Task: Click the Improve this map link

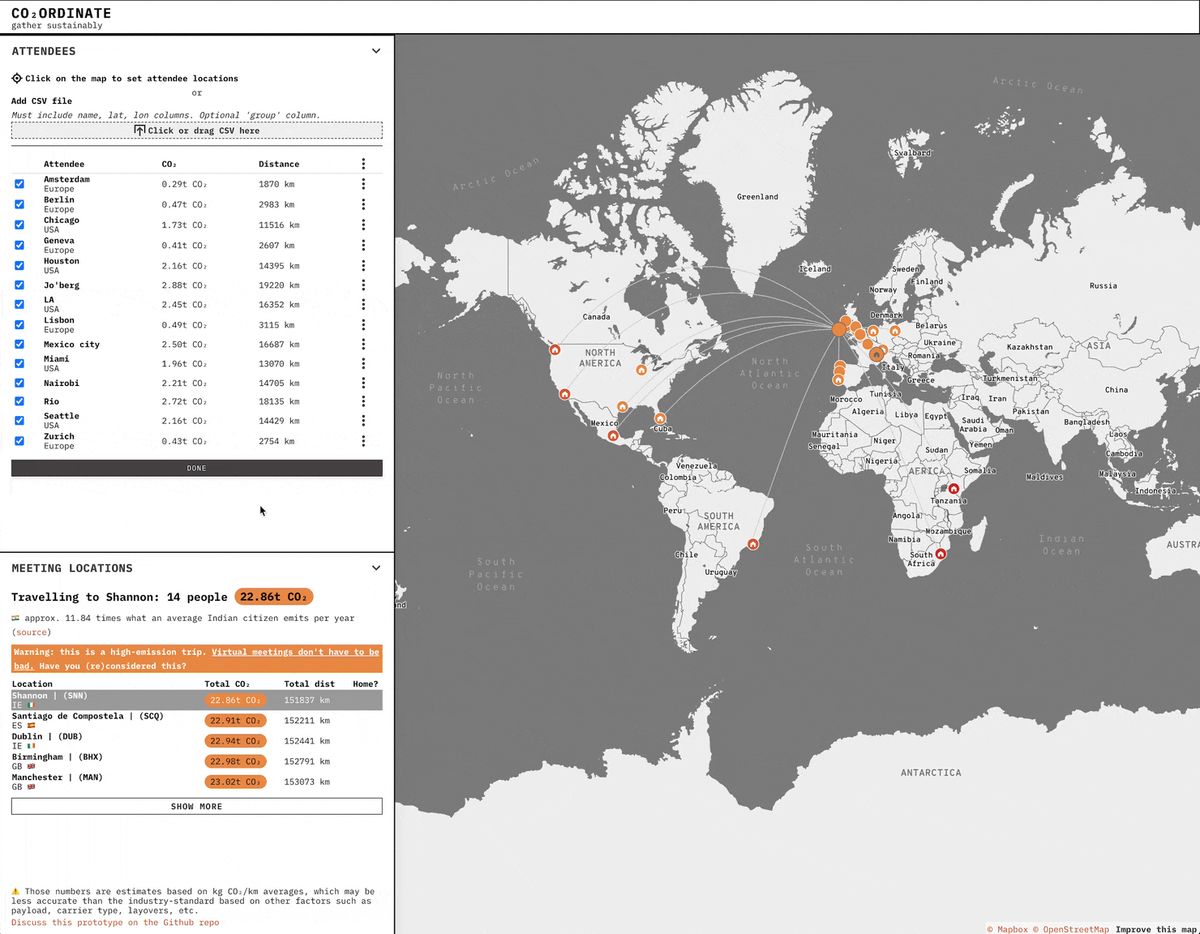Action: click(x=1156, y=929)
